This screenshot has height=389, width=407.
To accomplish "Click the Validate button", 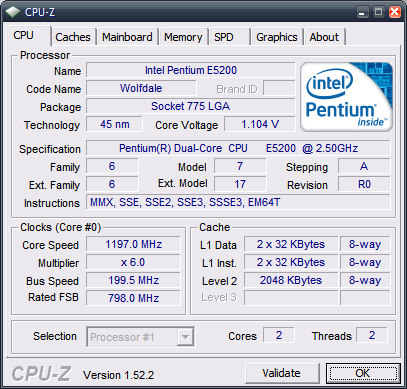I will coord(282,373).
